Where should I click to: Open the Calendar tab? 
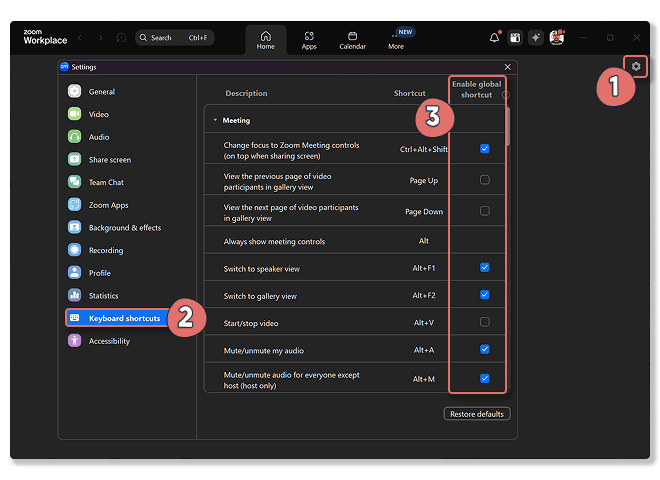352,40
